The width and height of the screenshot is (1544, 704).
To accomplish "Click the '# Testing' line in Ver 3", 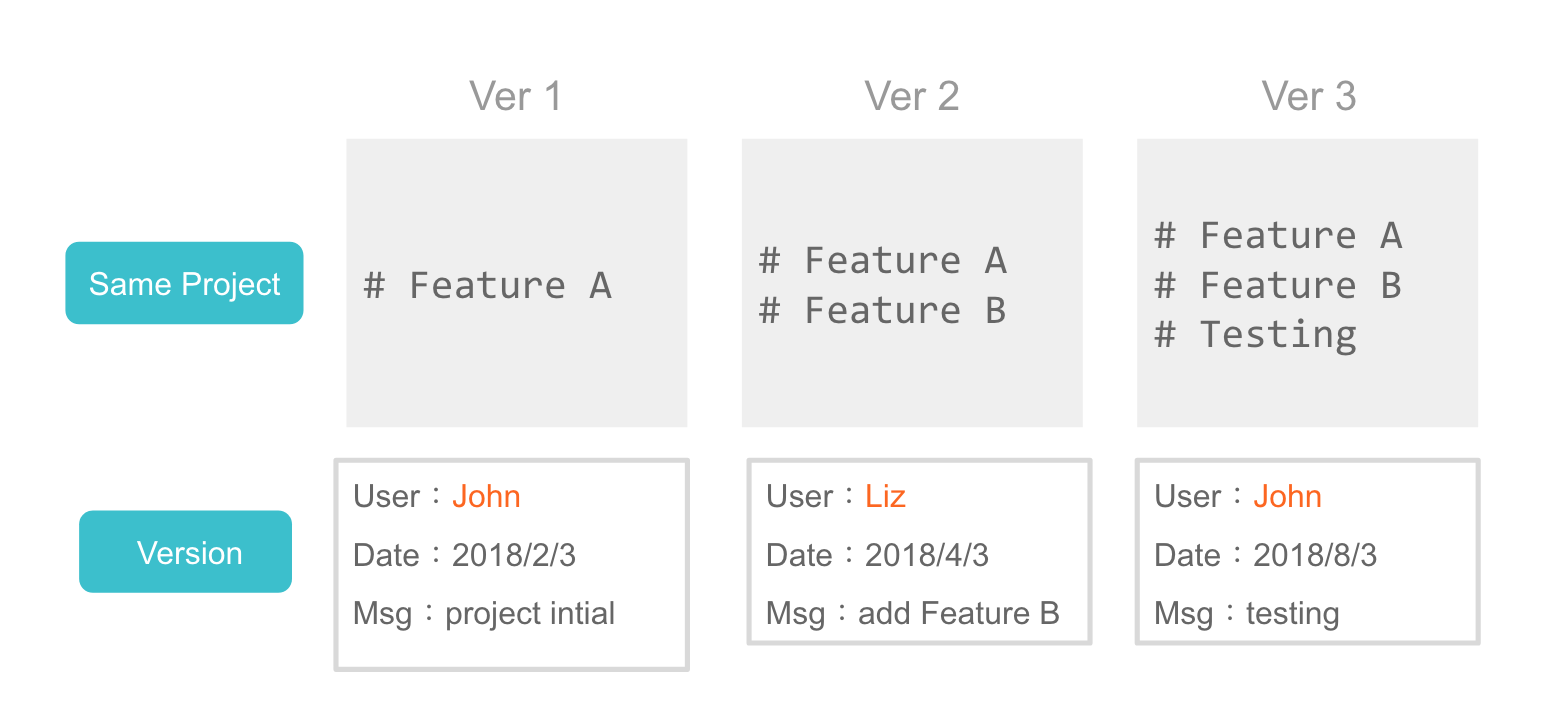I will point(1255,335).
